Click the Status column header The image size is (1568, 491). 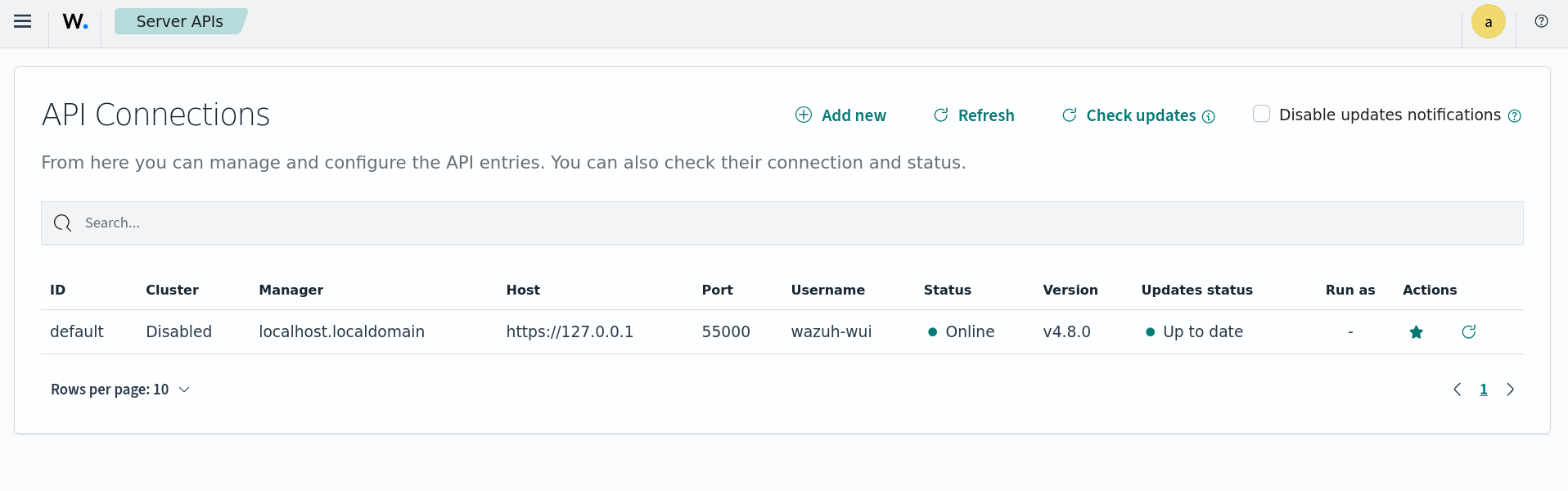click(947, 290)
